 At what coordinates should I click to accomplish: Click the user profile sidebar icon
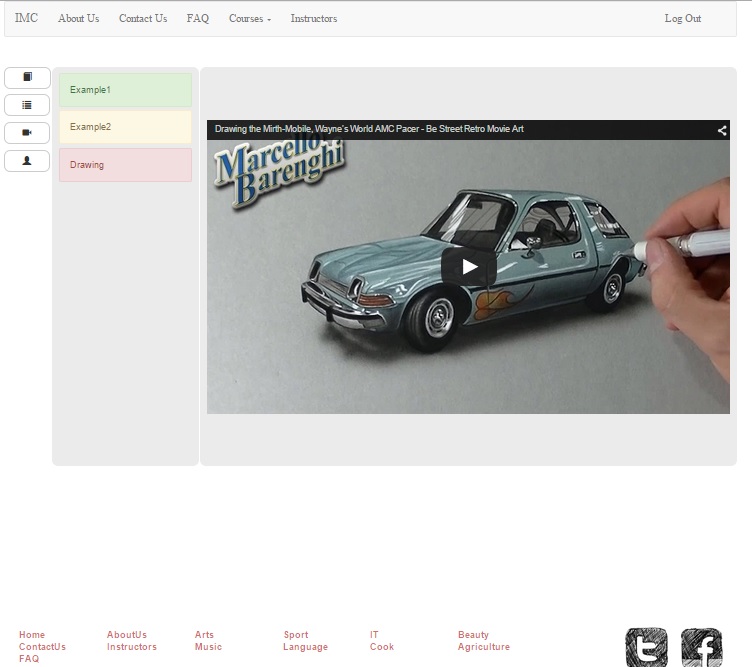point(27,160)
